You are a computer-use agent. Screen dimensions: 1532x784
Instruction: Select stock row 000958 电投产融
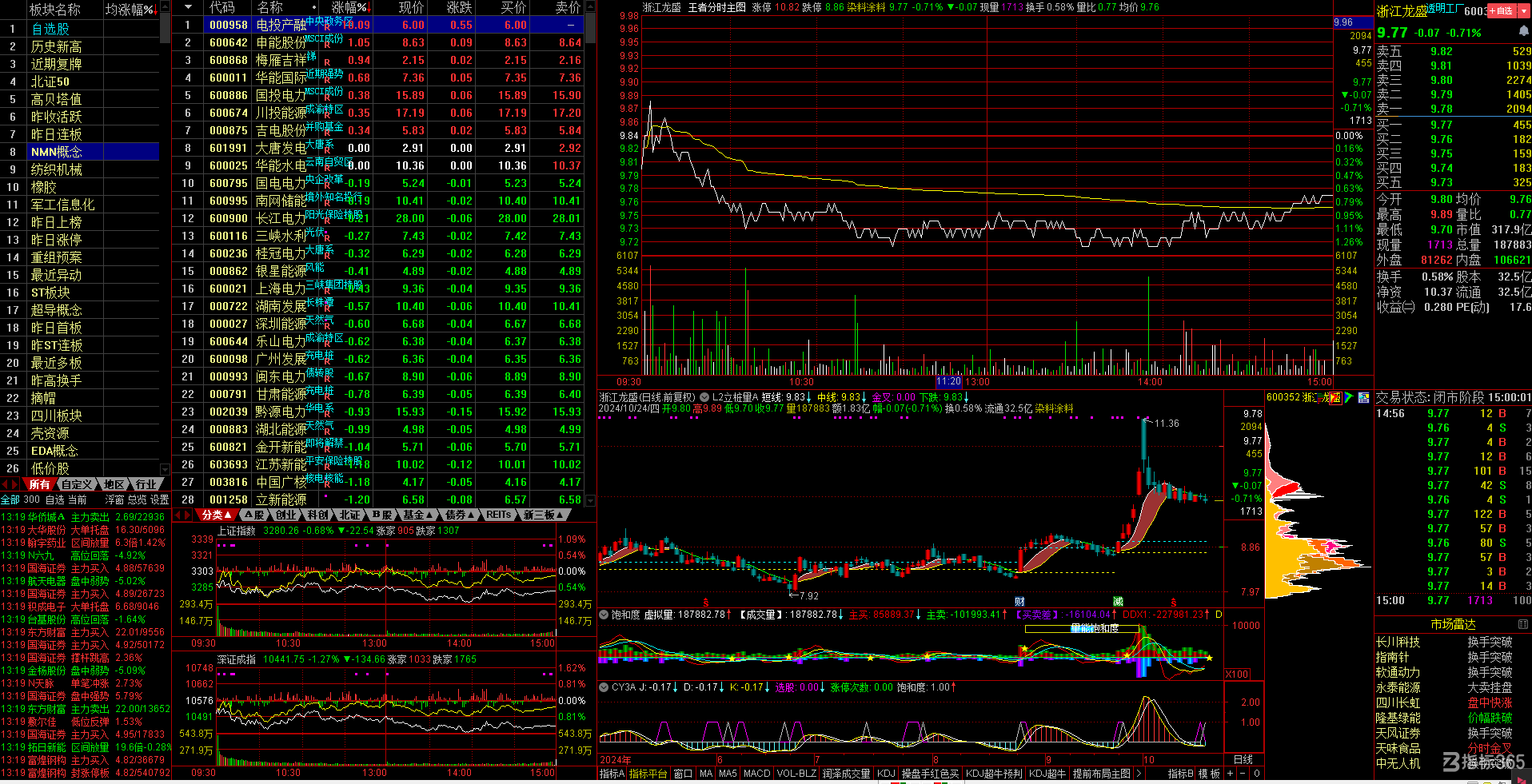(x=378, y=25)
